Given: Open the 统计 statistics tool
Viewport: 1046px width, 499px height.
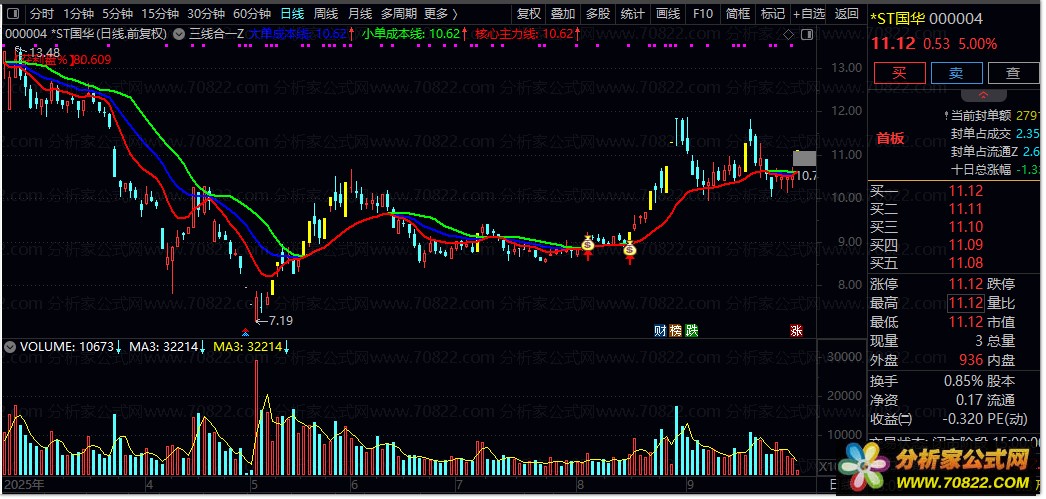Looking at the screenshot, I should pyautogui.click(x=632, y=13).
